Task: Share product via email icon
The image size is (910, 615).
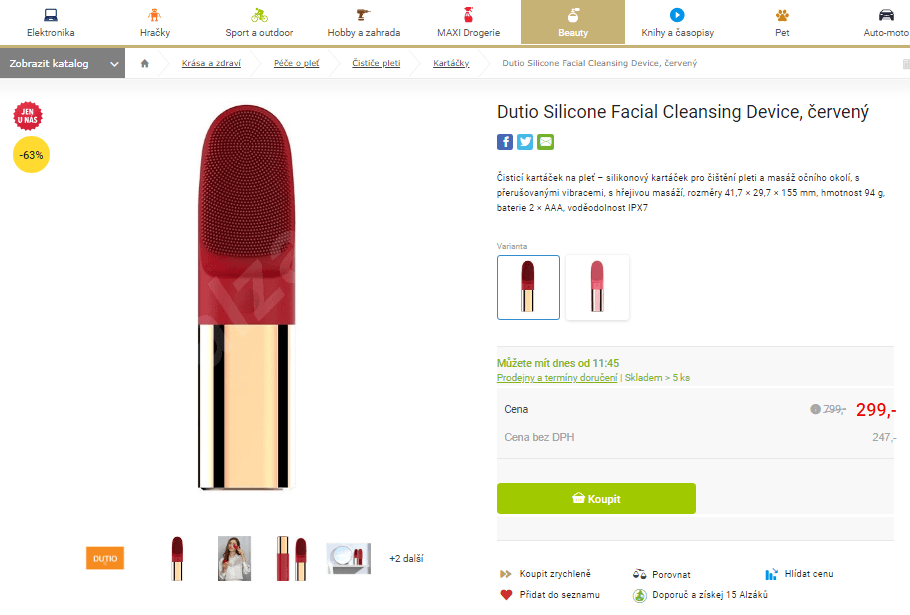Action: pos(545,142)
